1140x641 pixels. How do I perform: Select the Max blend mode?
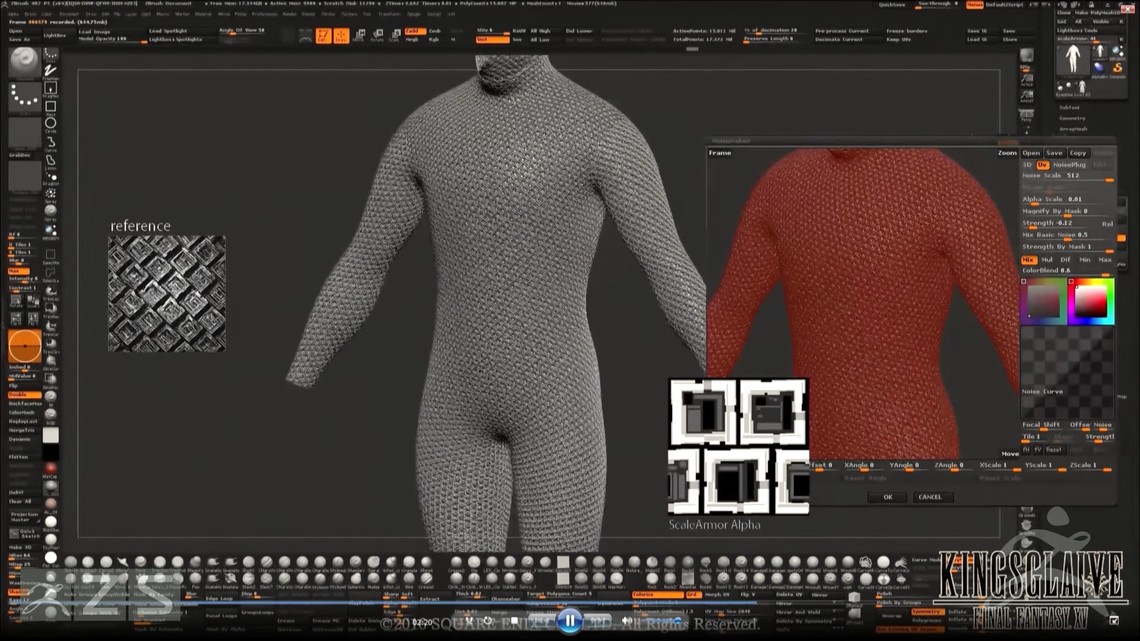[x=1104, y=259]
